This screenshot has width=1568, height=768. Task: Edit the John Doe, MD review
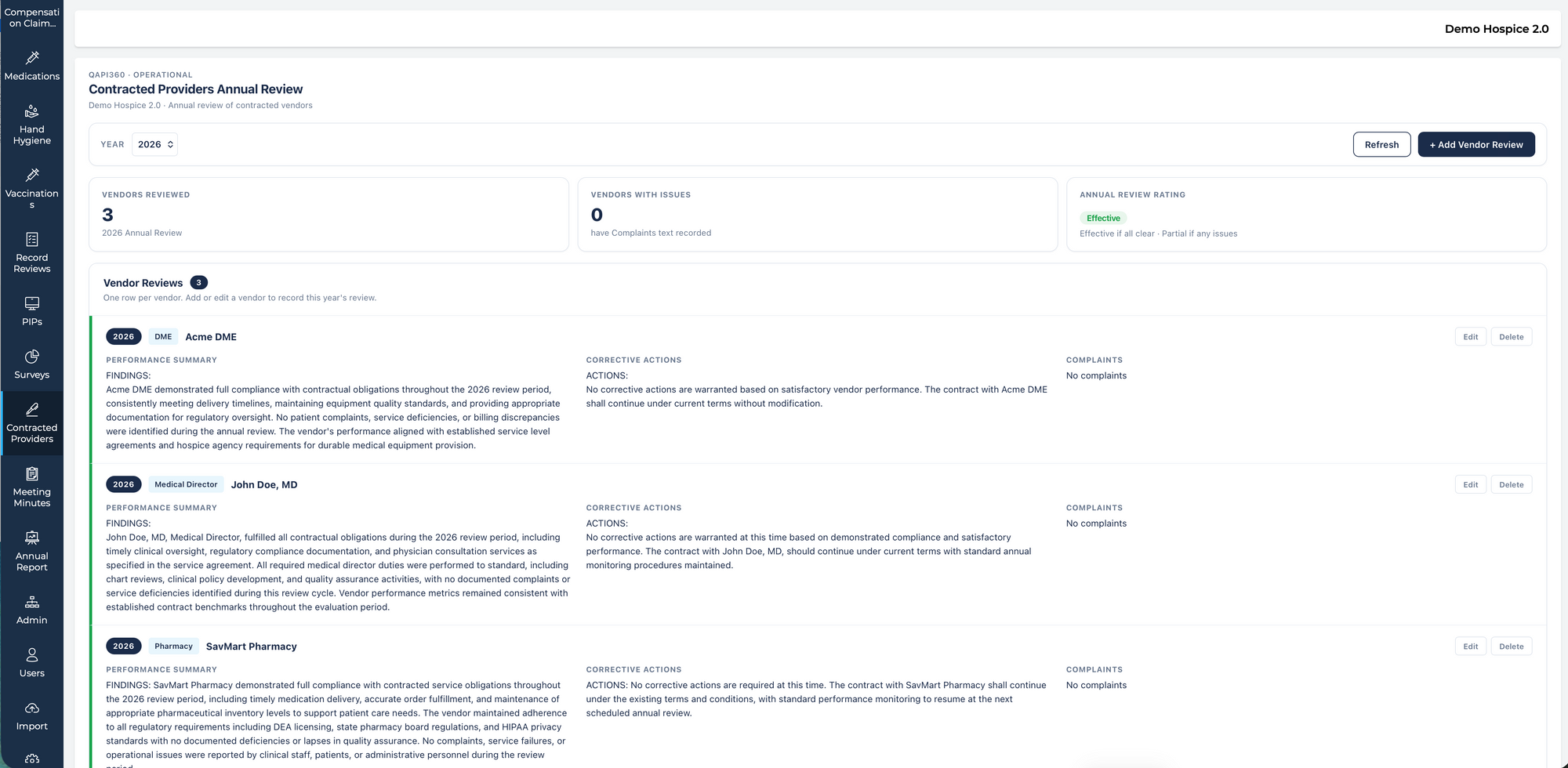coord(1471,485)
